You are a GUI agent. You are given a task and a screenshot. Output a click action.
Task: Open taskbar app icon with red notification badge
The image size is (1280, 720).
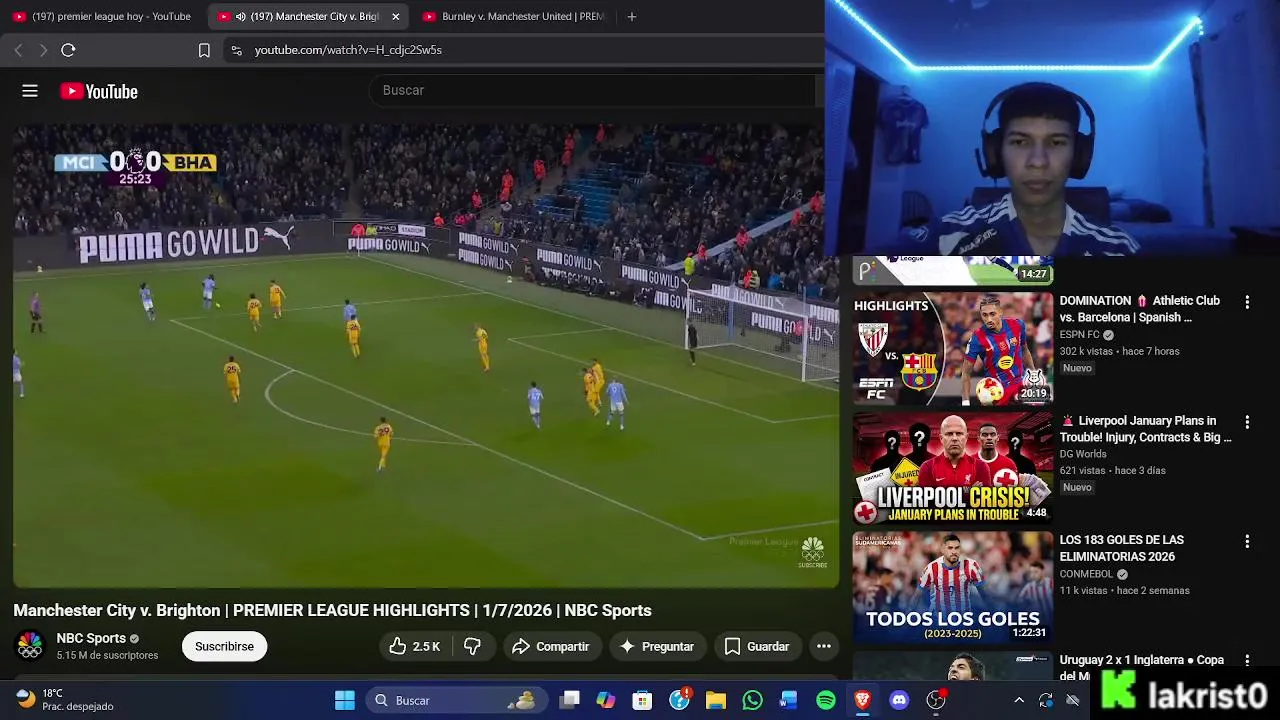(x=680, y=699)
